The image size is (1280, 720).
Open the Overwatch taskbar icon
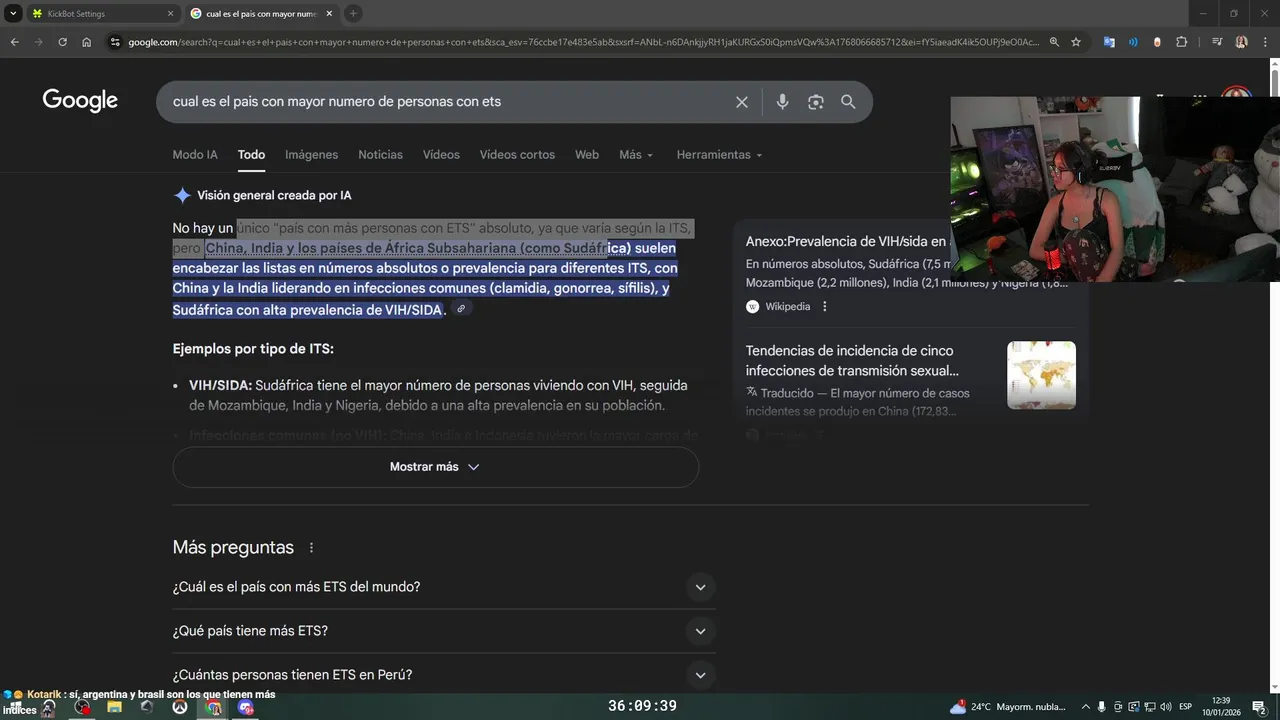(179, 707)
